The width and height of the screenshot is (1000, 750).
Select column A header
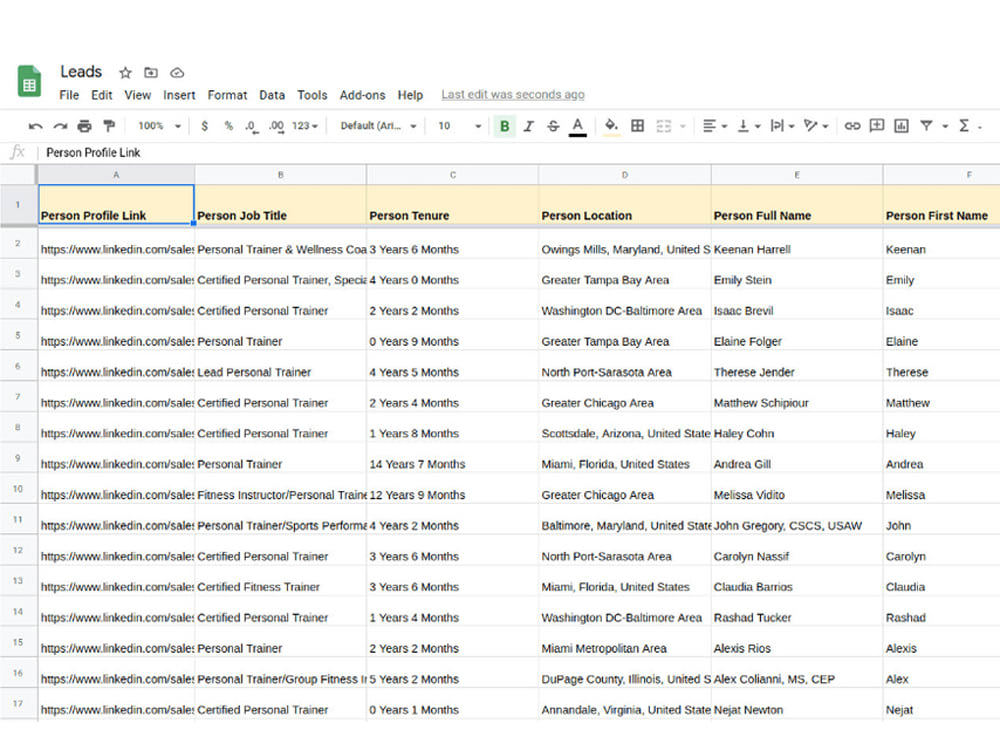(x=116, y=175)
